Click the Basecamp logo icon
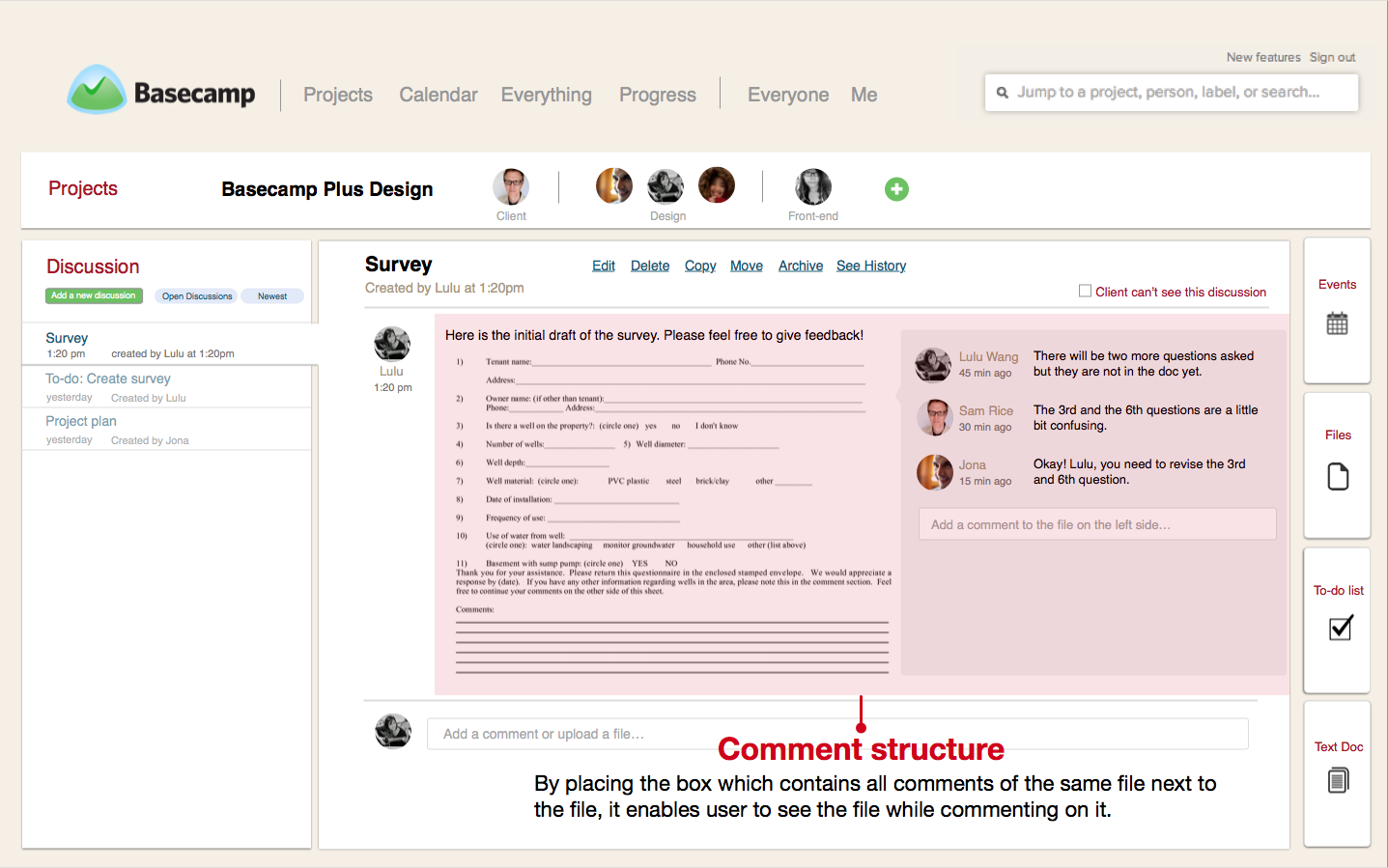The height and width of the screenshot is (868, 1388). tap(97, 89)
